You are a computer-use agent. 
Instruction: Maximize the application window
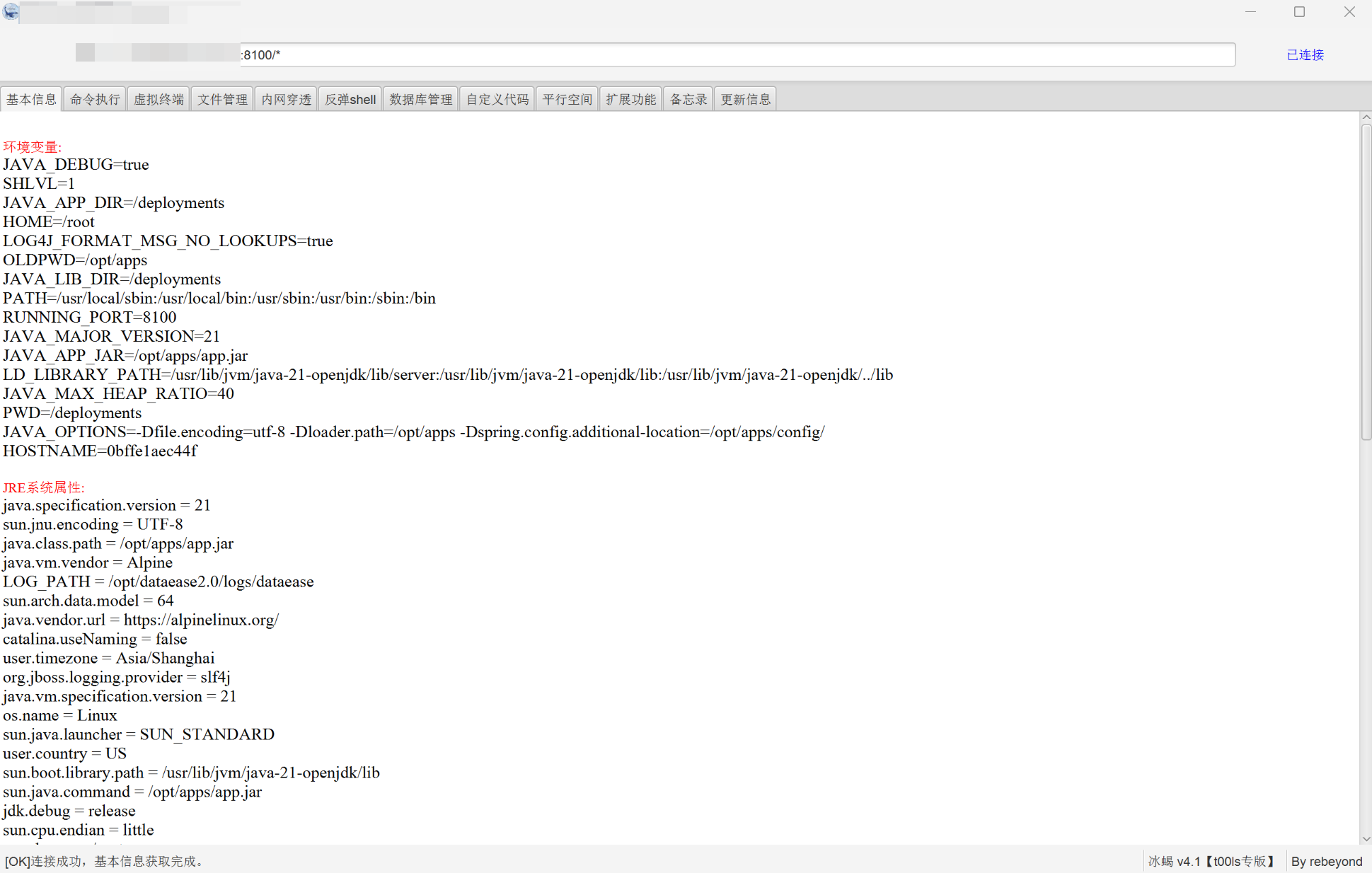pyautogui.click(x=1299, y=11)
